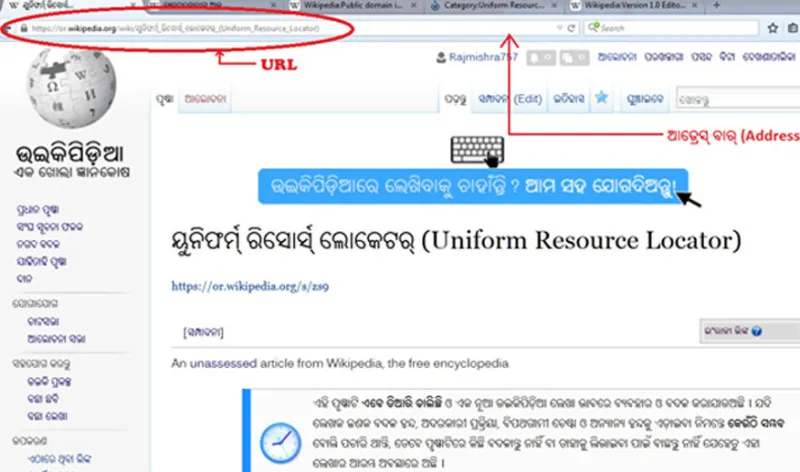The width and height of the screenshot is (800, 472).
Task: Open the https://or.wikipedia.org/s/zs9 short link
Action: pos(250,286)
